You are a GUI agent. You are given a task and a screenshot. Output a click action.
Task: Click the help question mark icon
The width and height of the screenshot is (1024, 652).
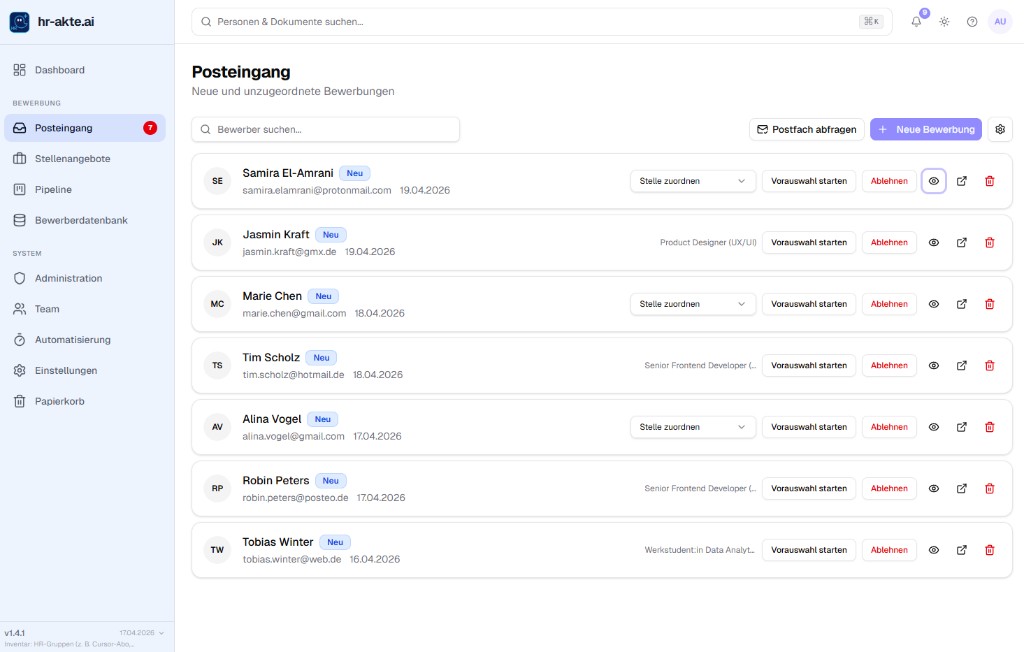click(x=972, y=22)
